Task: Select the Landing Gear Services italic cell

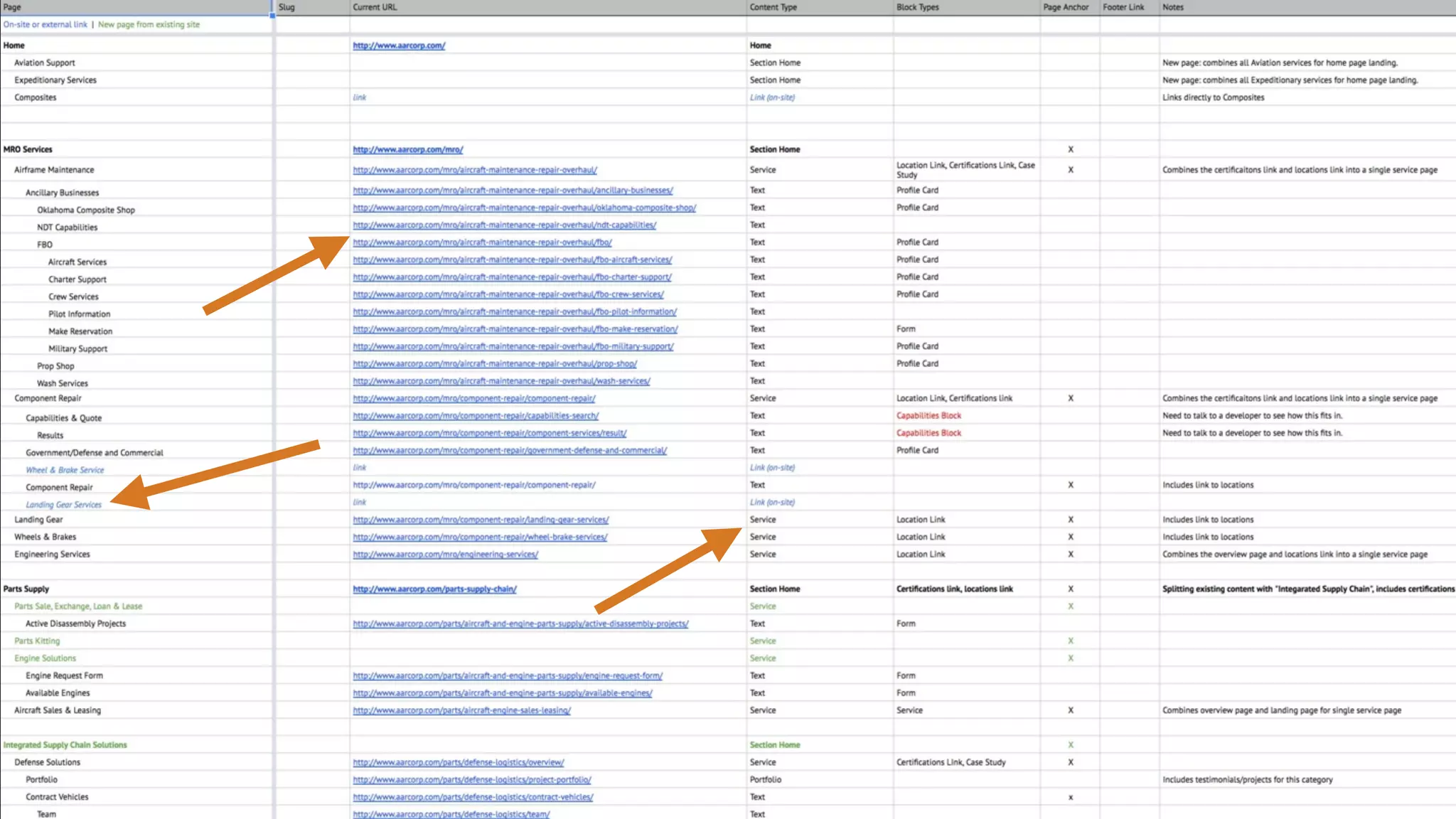Action: (x=63, y=505)
